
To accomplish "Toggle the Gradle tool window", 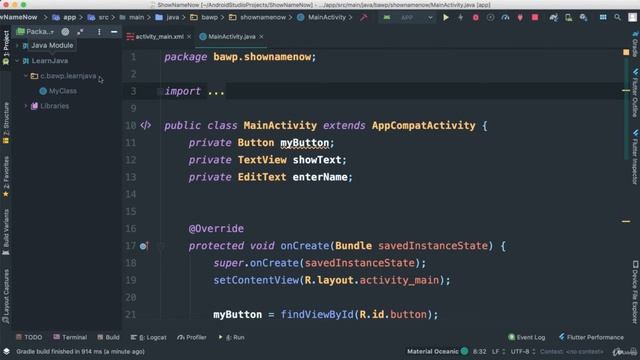I will pos(635,44).
